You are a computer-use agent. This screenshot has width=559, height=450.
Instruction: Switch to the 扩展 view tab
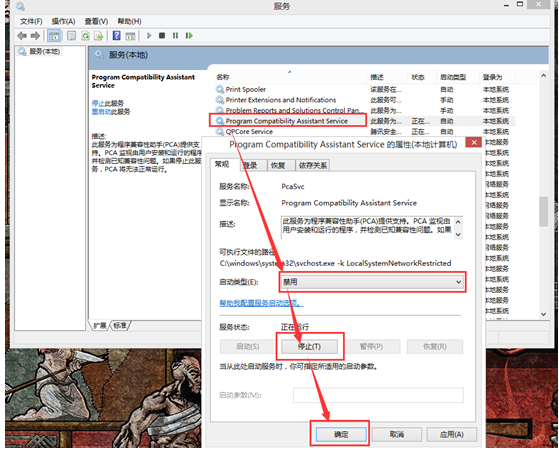point(100,325)
